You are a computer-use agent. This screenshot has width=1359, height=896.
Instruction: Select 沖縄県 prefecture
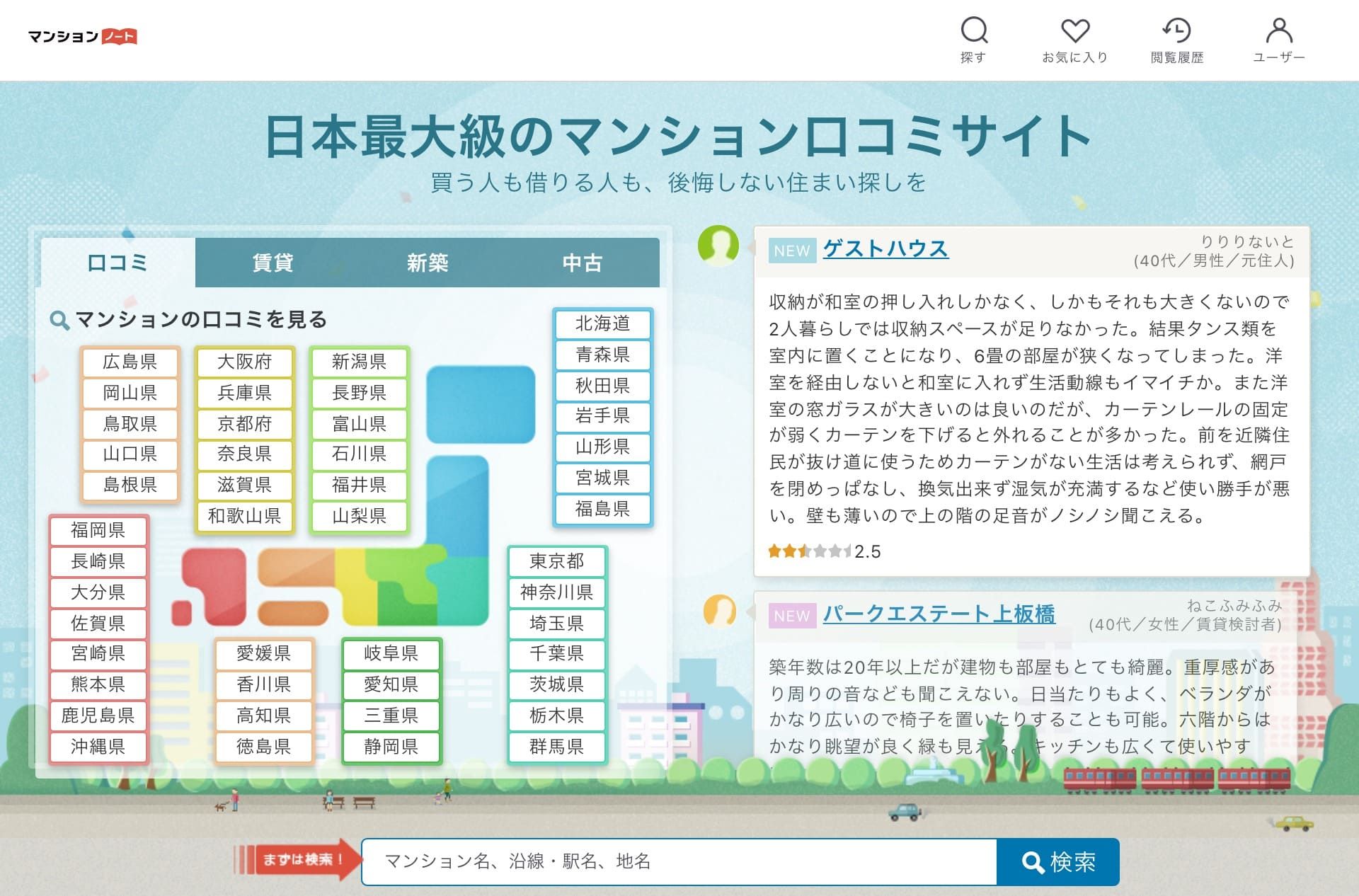pyautogui.click(x=98, y=747)
